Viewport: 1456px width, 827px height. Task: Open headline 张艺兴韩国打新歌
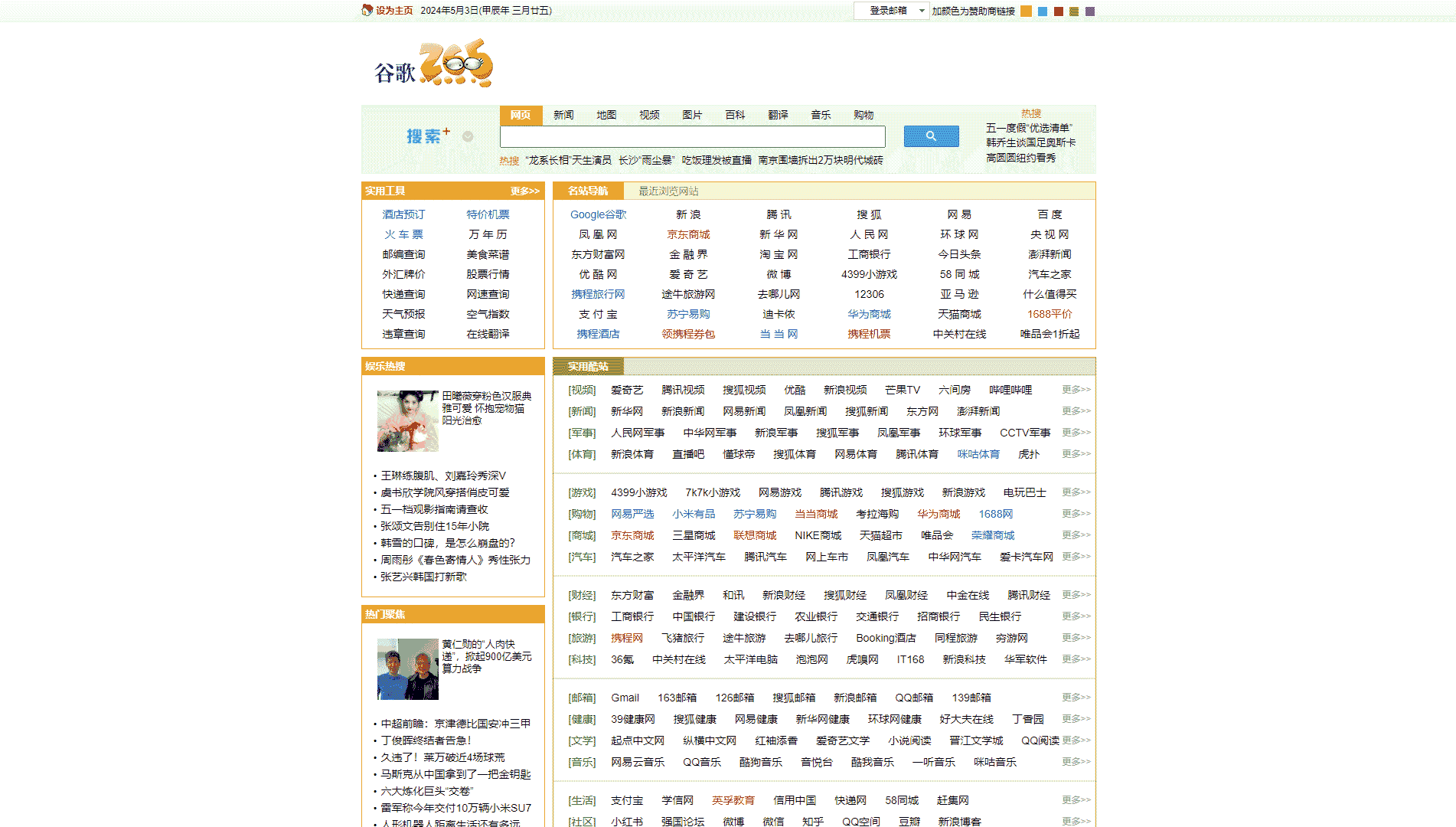click(423, 577)
